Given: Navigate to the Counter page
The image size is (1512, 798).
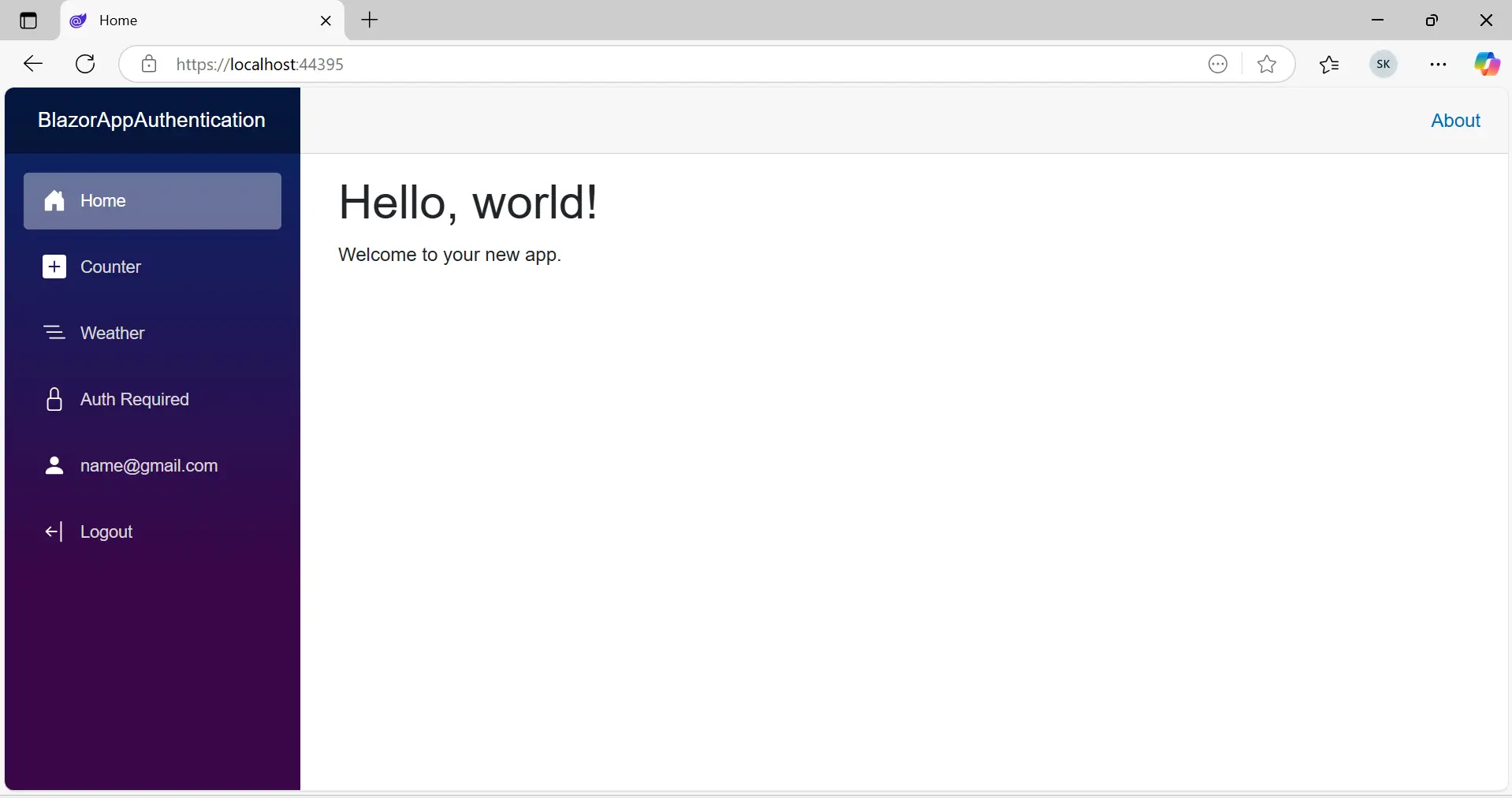Looking at the screenshot, I should point(110,267).
